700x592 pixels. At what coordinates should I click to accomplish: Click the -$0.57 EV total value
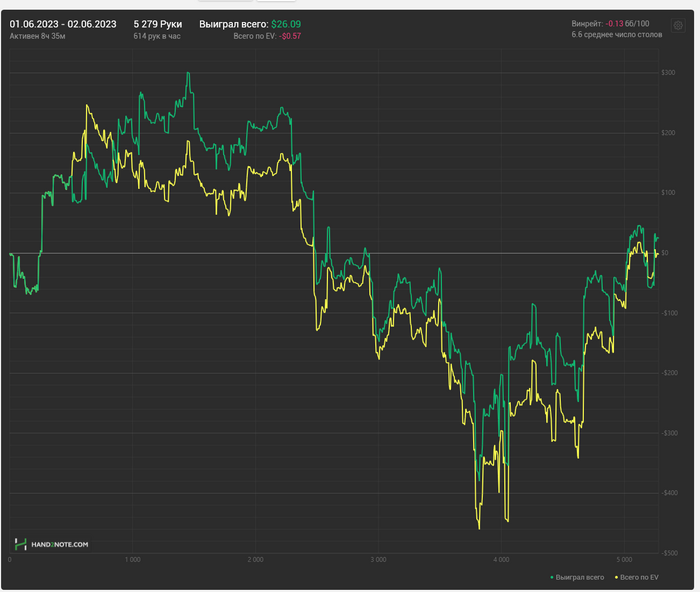point(290,36)
